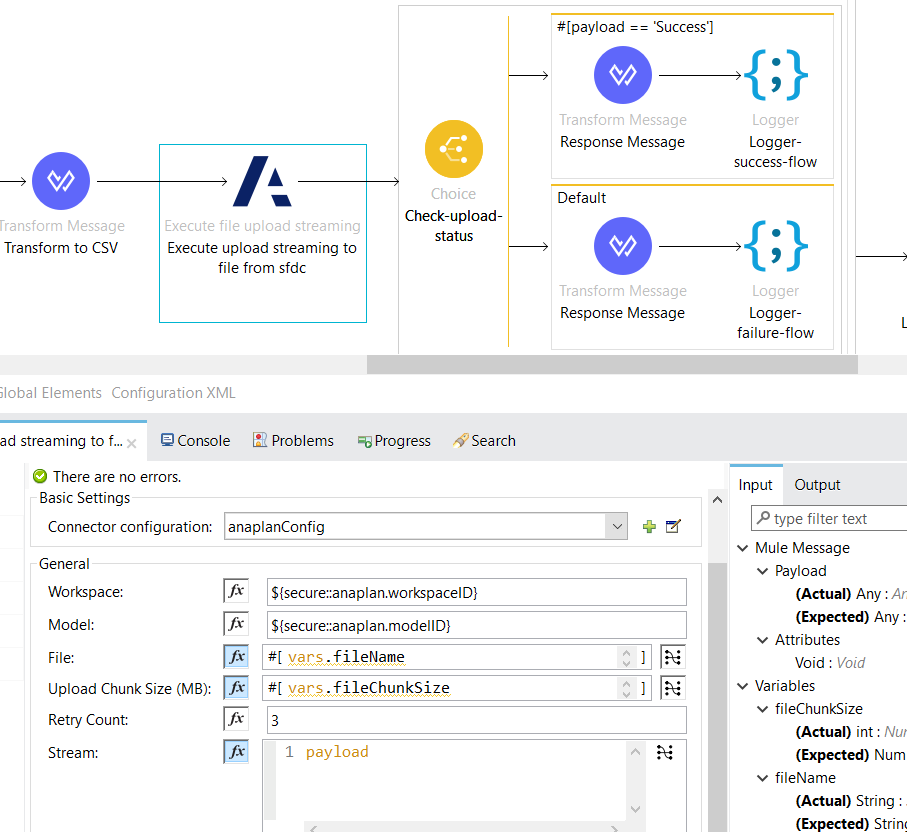Select the Payload (Actual) Any entry
This screenshot has width=907, height=832.
pos(851,594)
